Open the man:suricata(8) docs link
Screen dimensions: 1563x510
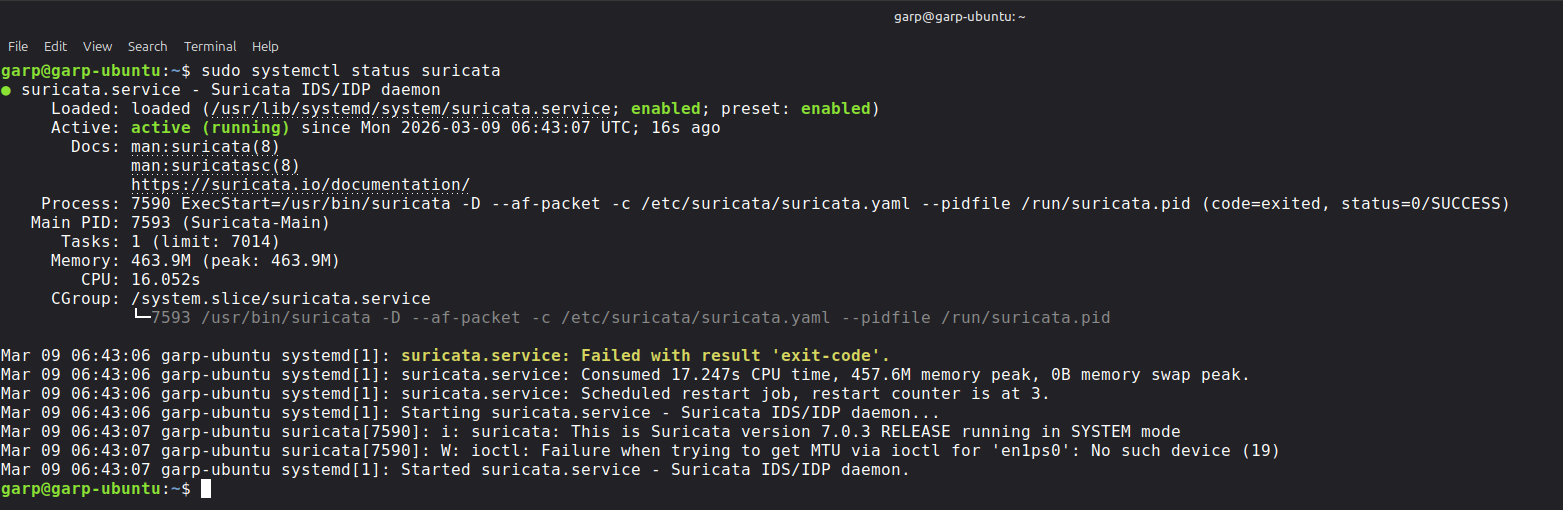pos(205,147)
